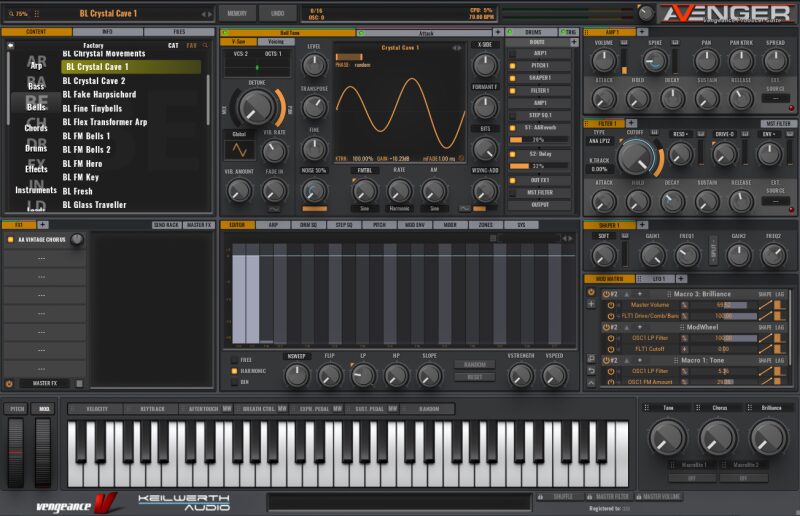Open the RESO dropdown in filter section
This screenshot has height=516, width=800.
pyautogui.click(x=680, y=133)
